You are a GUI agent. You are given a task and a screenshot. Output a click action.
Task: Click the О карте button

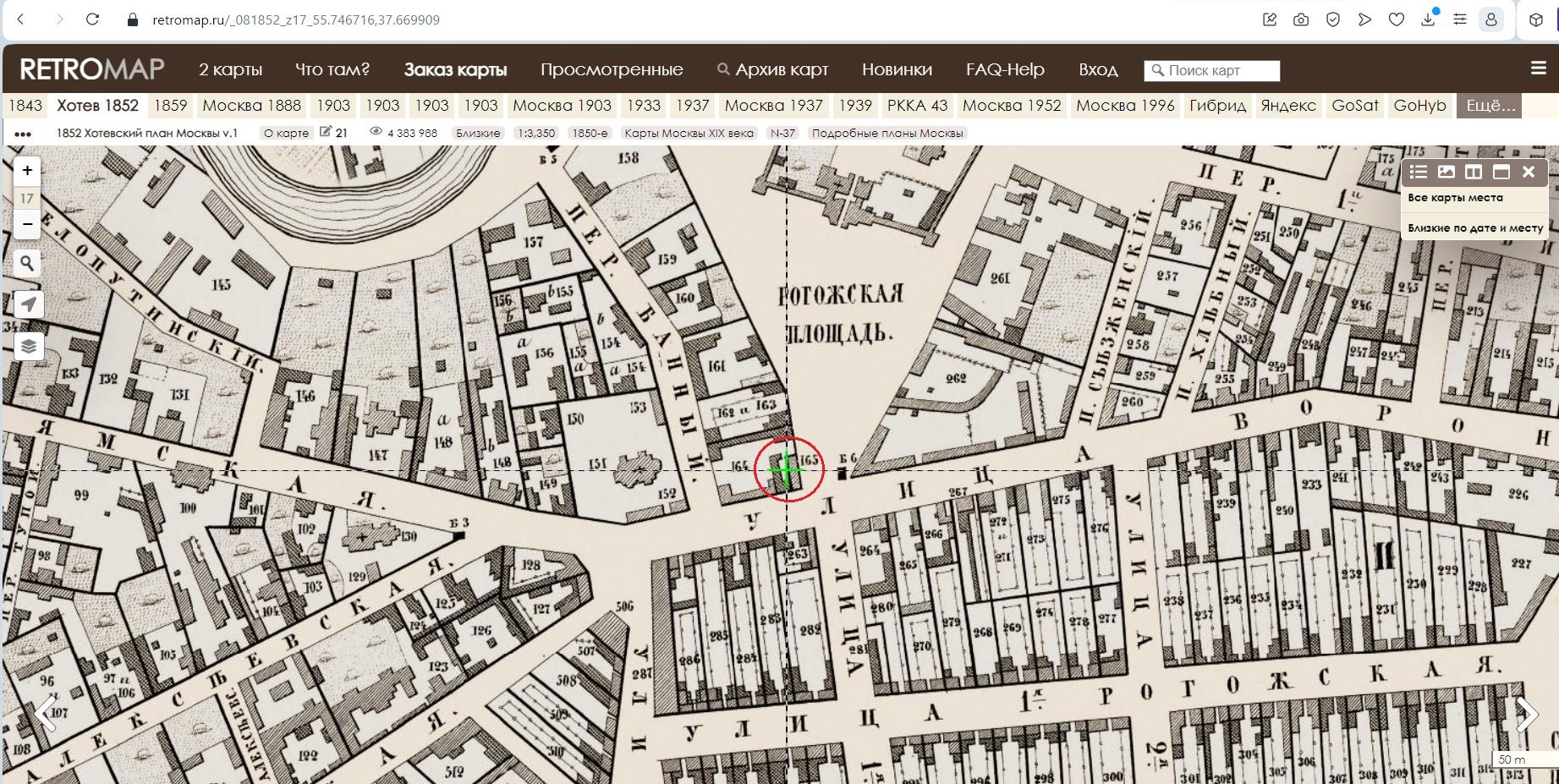coord(286,133)
